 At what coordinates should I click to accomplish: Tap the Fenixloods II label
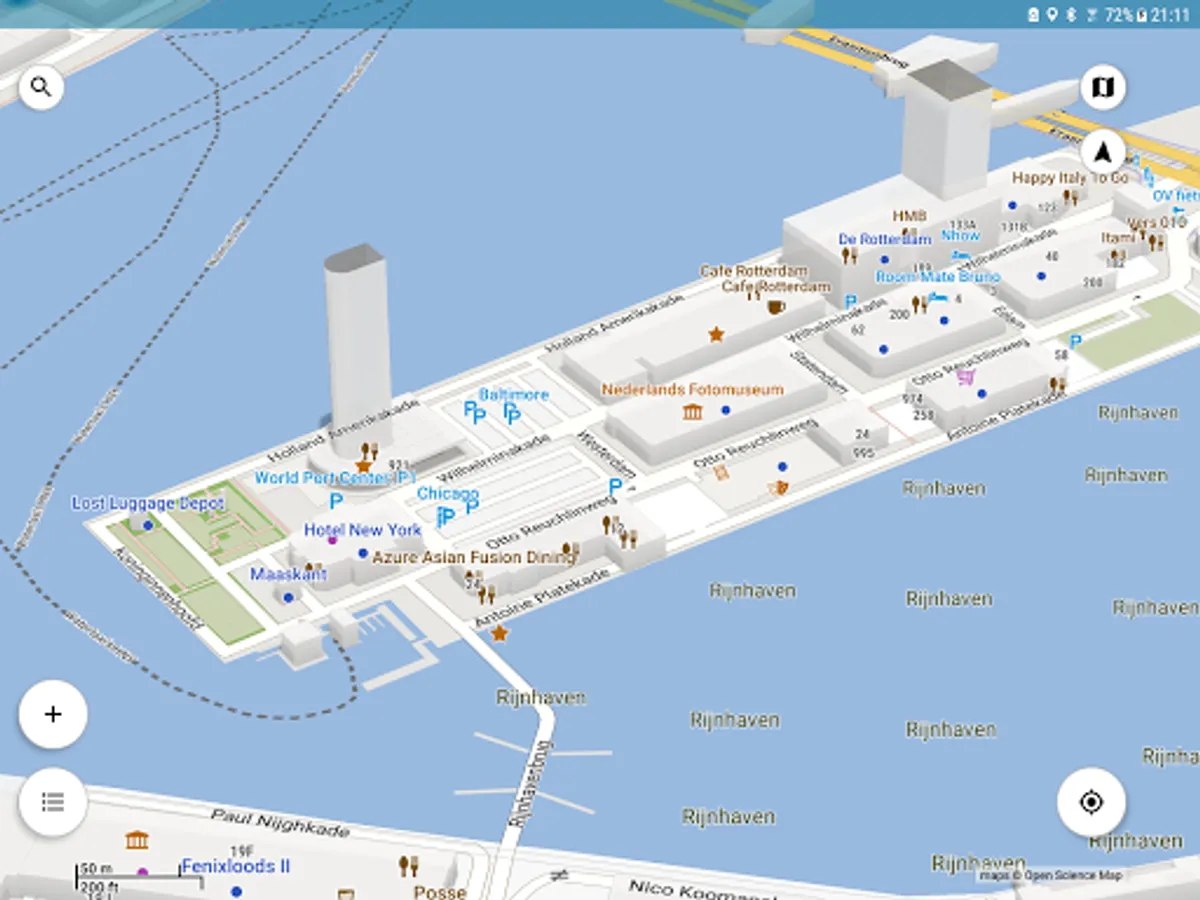pos(236,866)
